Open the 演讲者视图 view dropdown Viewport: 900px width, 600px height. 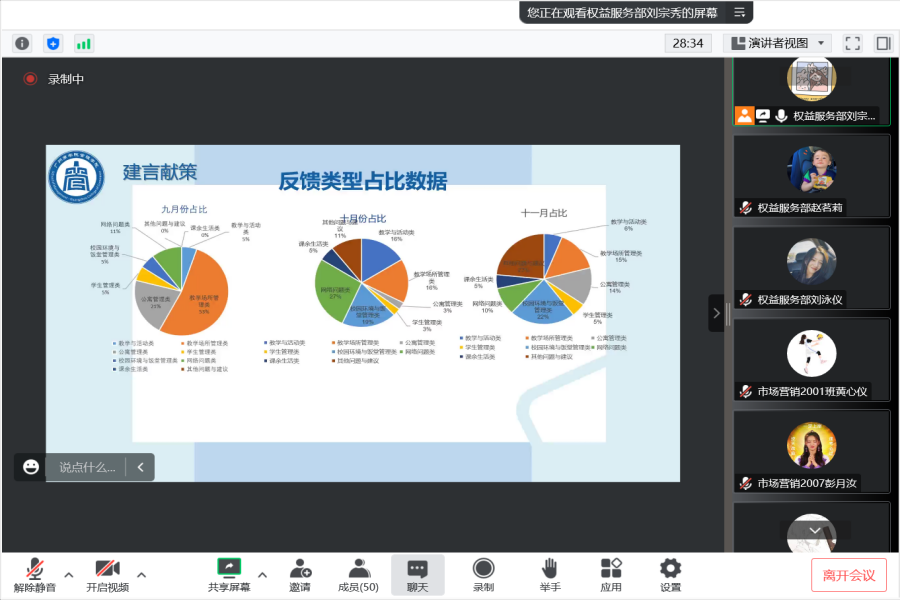coord(778,43)
